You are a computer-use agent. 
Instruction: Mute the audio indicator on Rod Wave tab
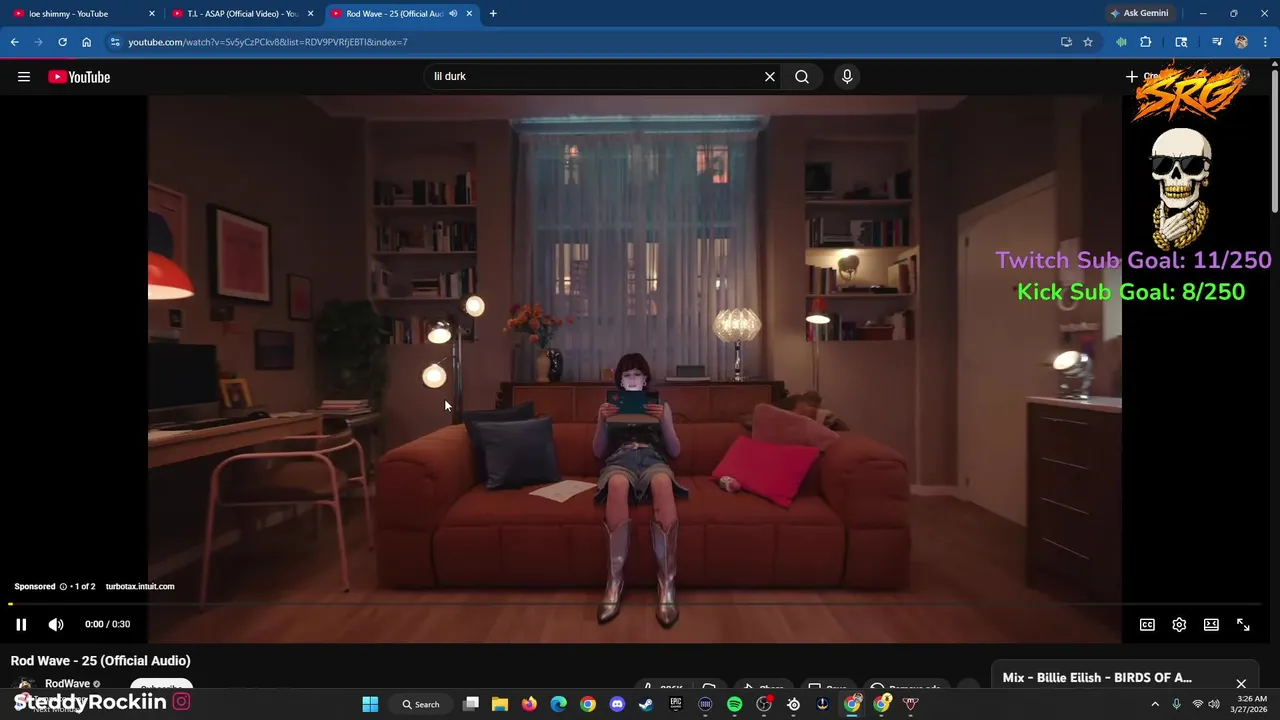click(453, 14)
